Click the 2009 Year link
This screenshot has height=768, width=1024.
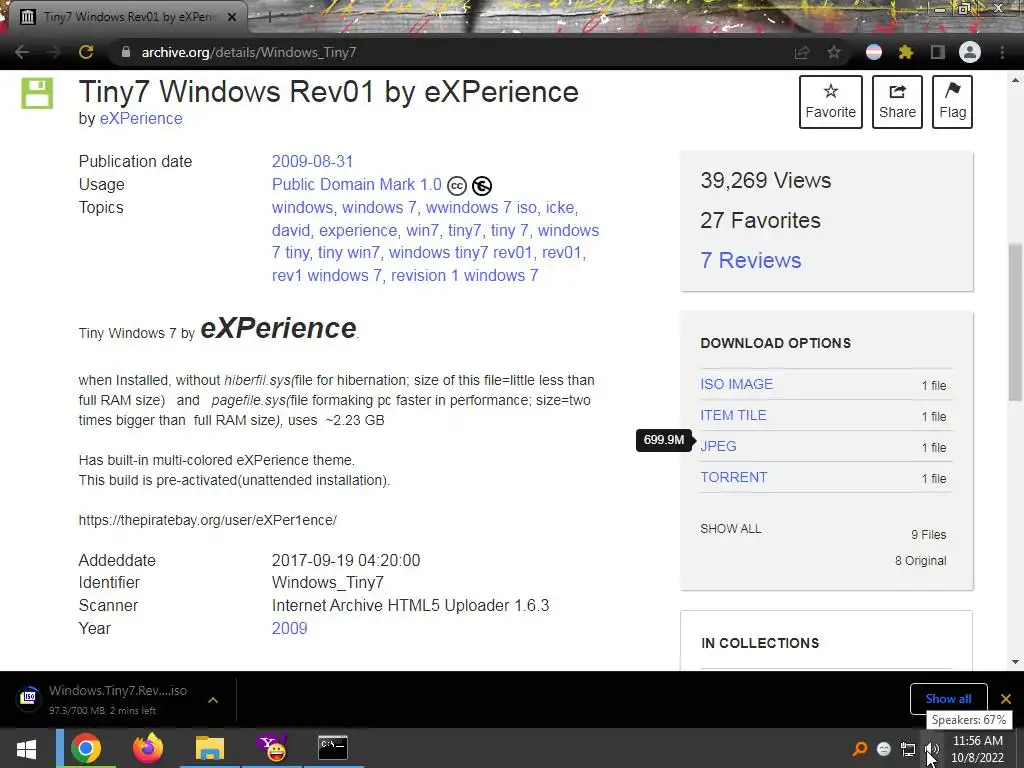coord(289,628)
